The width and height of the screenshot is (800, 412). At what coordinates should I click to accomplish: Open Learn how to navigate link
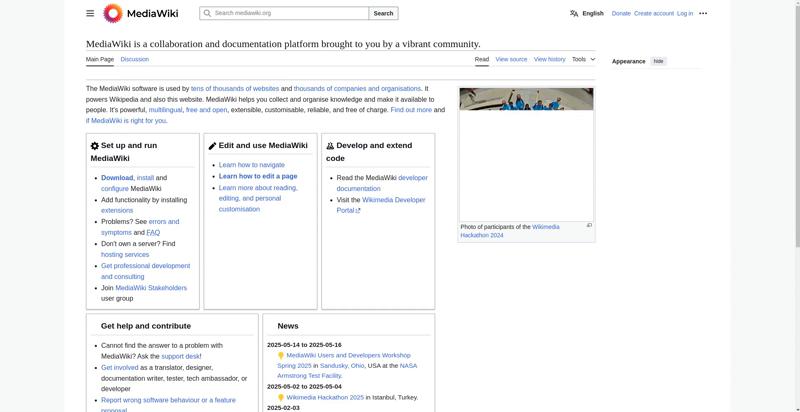252,165
